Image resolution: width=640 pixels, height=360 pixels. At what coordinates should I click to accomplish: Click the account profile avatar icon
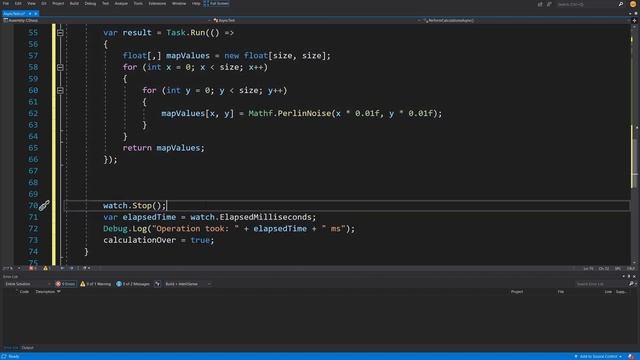tap(633, 4)
